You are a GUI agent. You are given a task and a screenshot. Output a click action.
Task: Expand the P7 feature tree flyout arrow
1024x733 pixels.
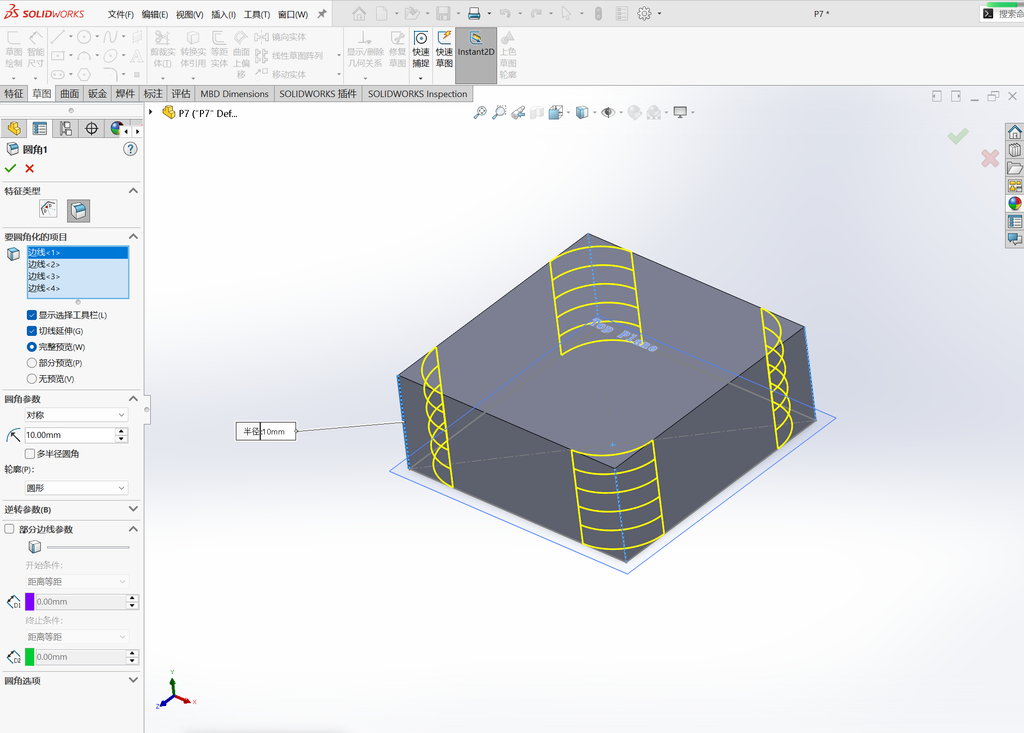[151, 112]
